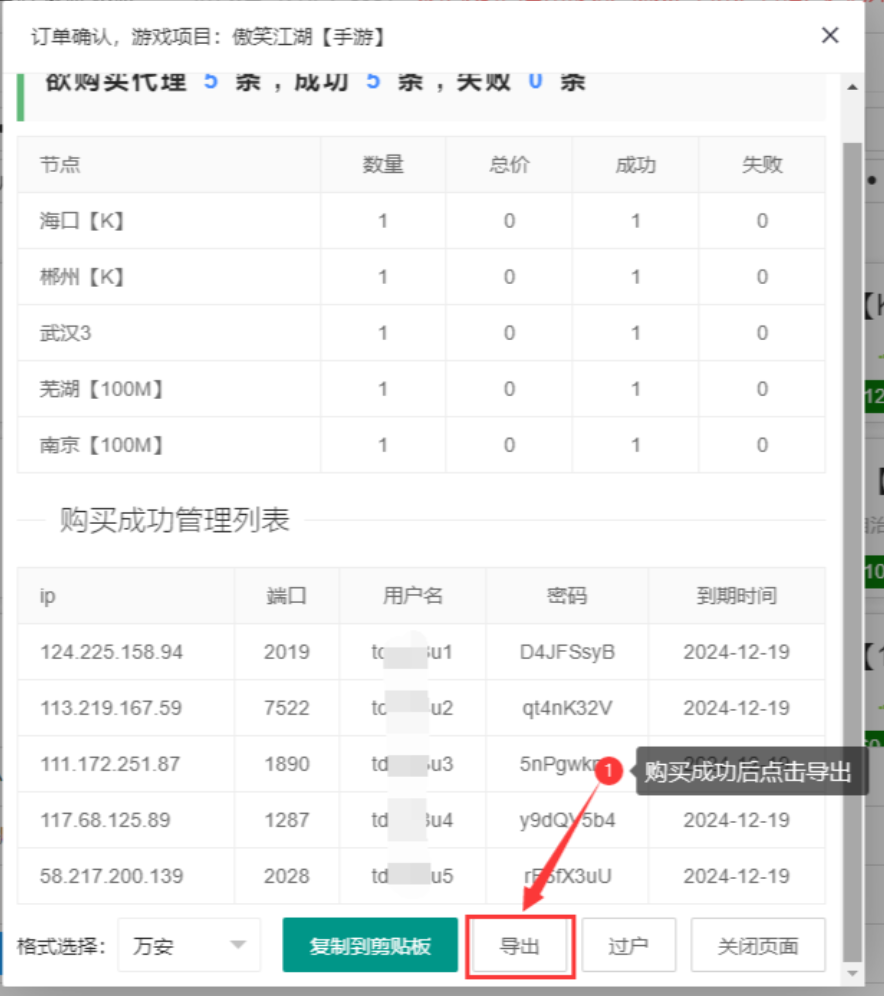Screen dimensions: 884x996
Task: Click the 密码 column header
Action: 567,596
